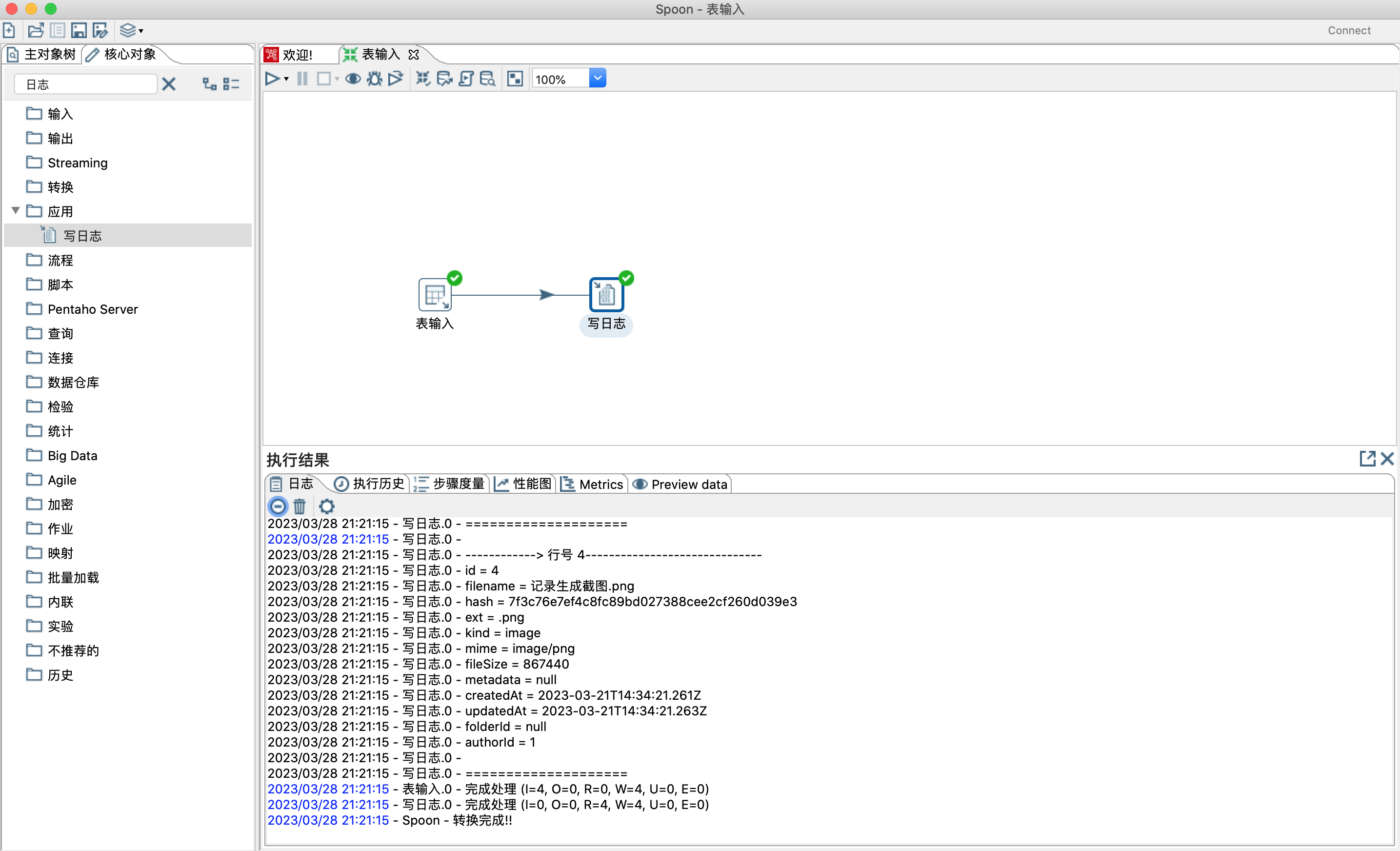Open the zoom 100% dropdown
The image size is (1400, 851).
597,78
